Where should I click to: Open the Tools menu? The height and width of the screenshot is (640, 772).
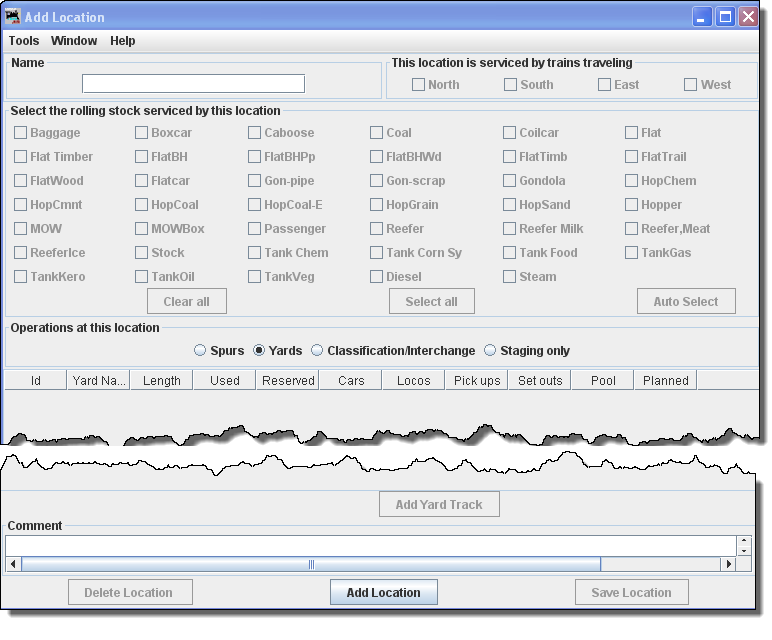pyautogui.click(x=24, y=41)
